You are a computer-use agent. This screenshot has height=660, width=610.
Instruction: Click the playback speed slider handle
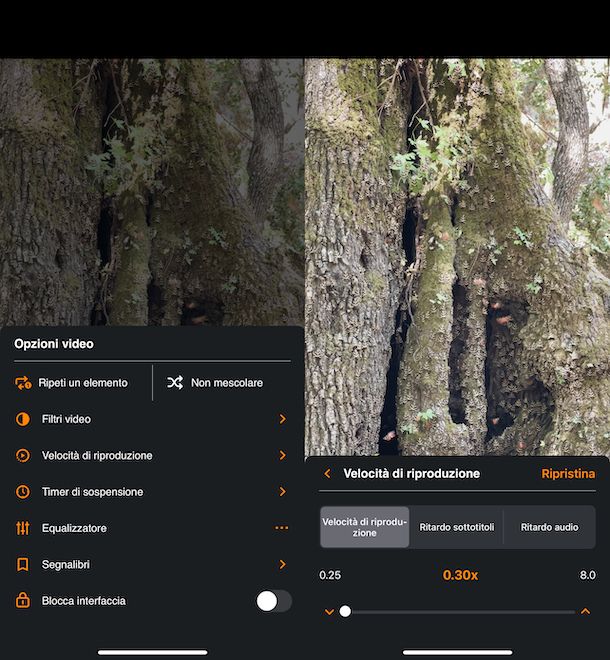[345, 611]
